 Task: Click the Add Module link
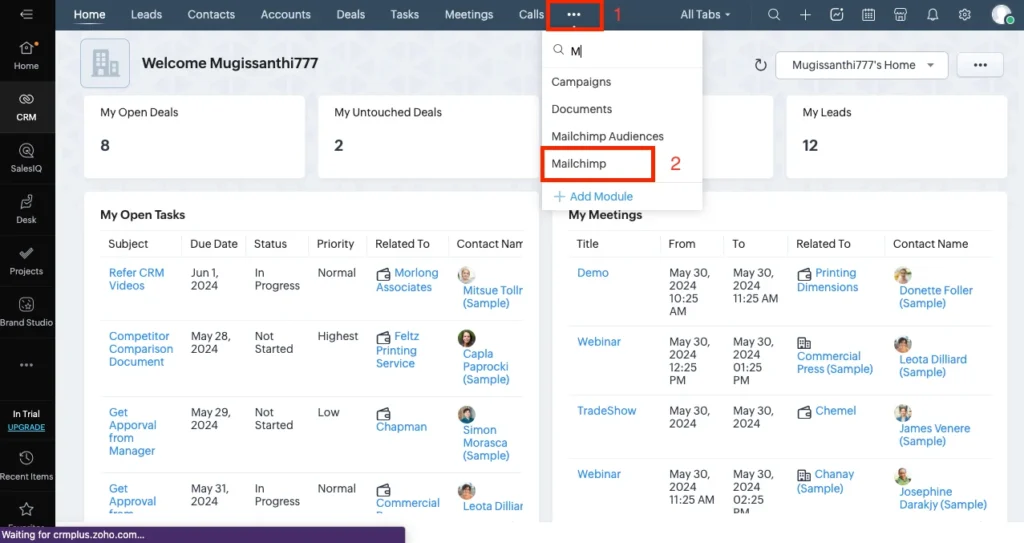tap(594, 197)
